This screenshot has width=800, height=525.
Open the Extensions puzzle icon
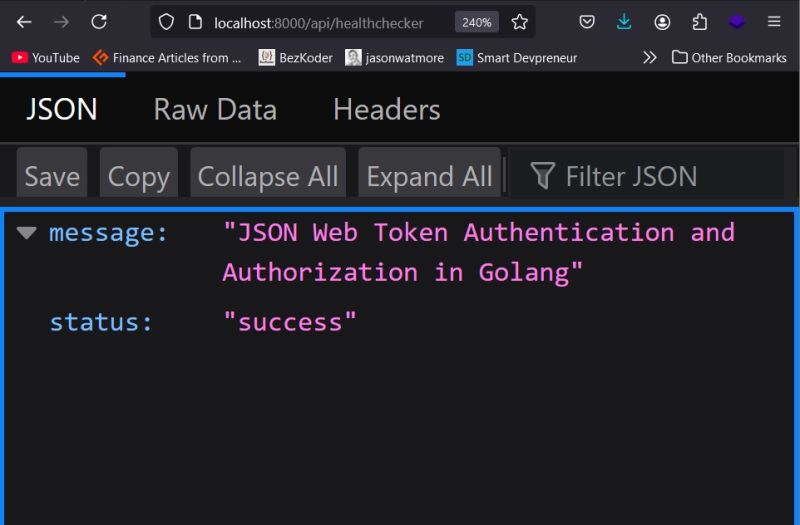coord(699,22)
